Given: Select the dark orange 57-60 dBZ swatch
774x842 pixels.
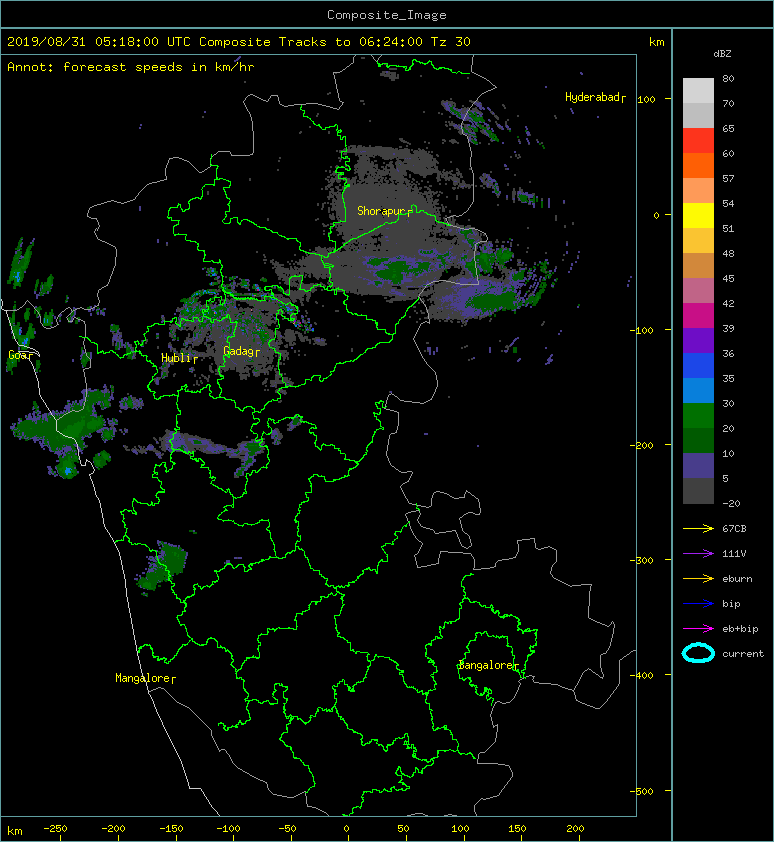Looking at the screenshot, I should click(x=698, y=165).
